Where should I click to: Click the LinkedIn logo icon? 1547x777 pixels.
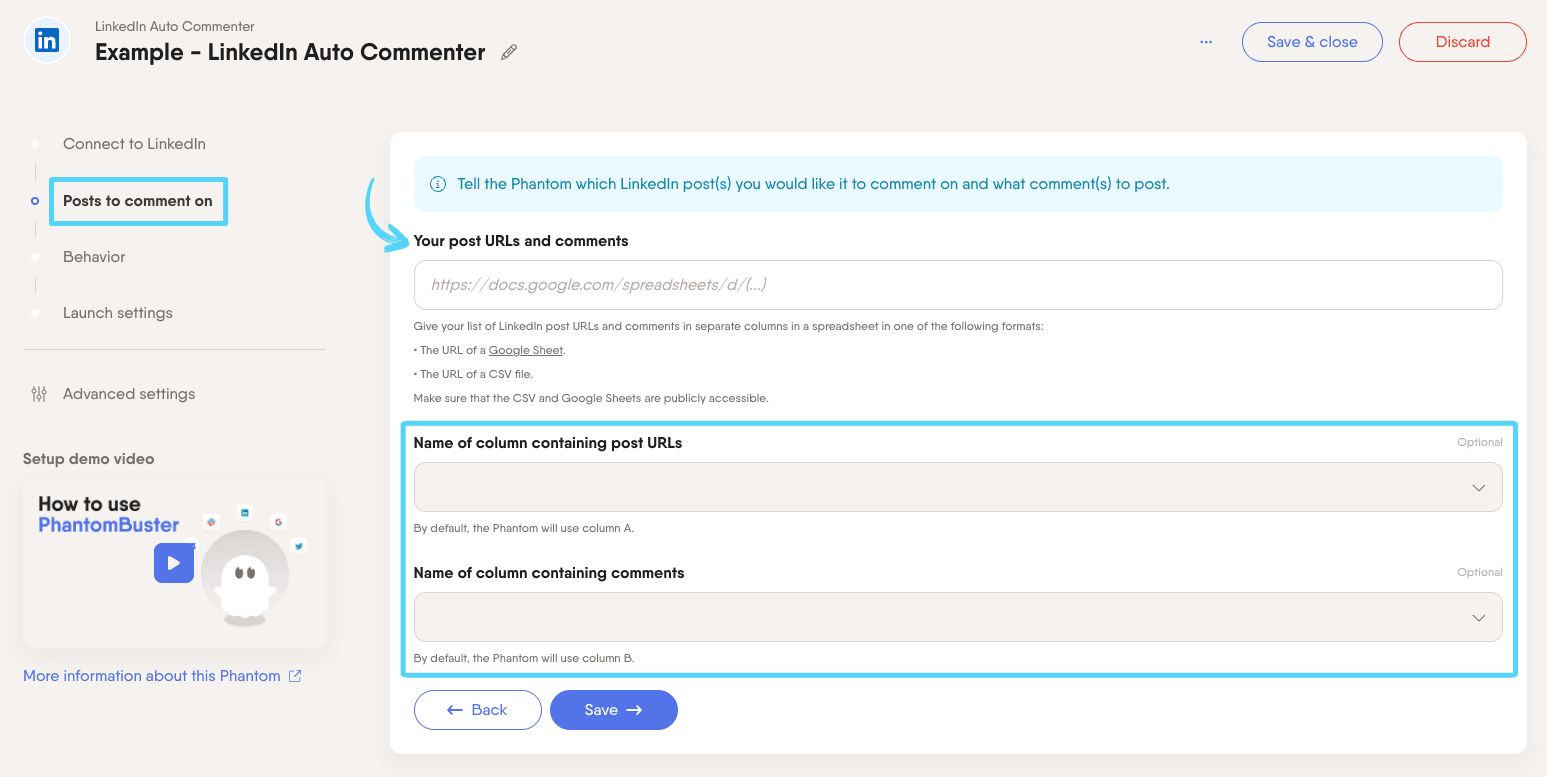tap(47, 41)
